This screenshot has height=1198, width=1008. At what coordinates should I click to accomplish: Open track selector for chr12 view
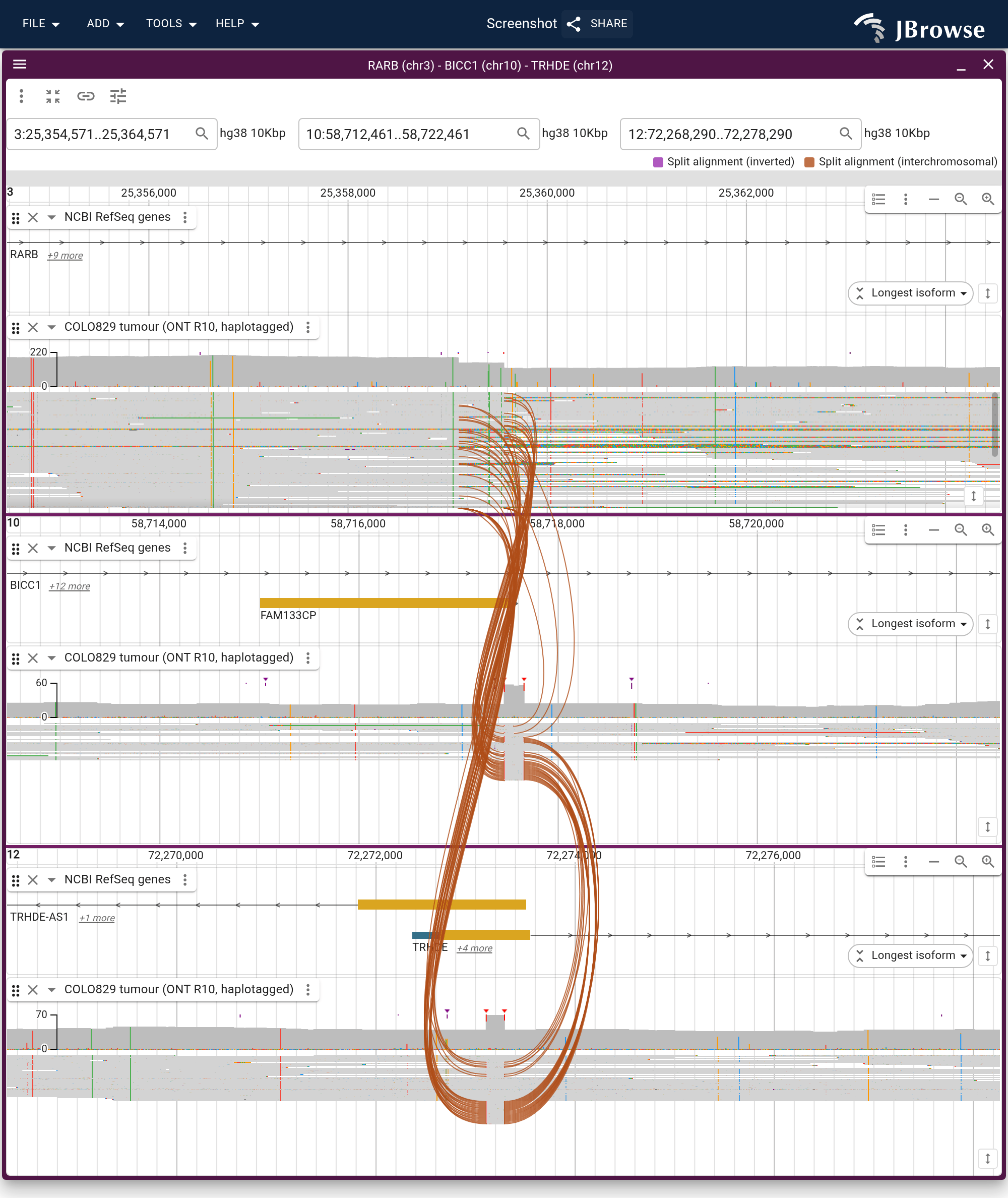tap(879, 862)
